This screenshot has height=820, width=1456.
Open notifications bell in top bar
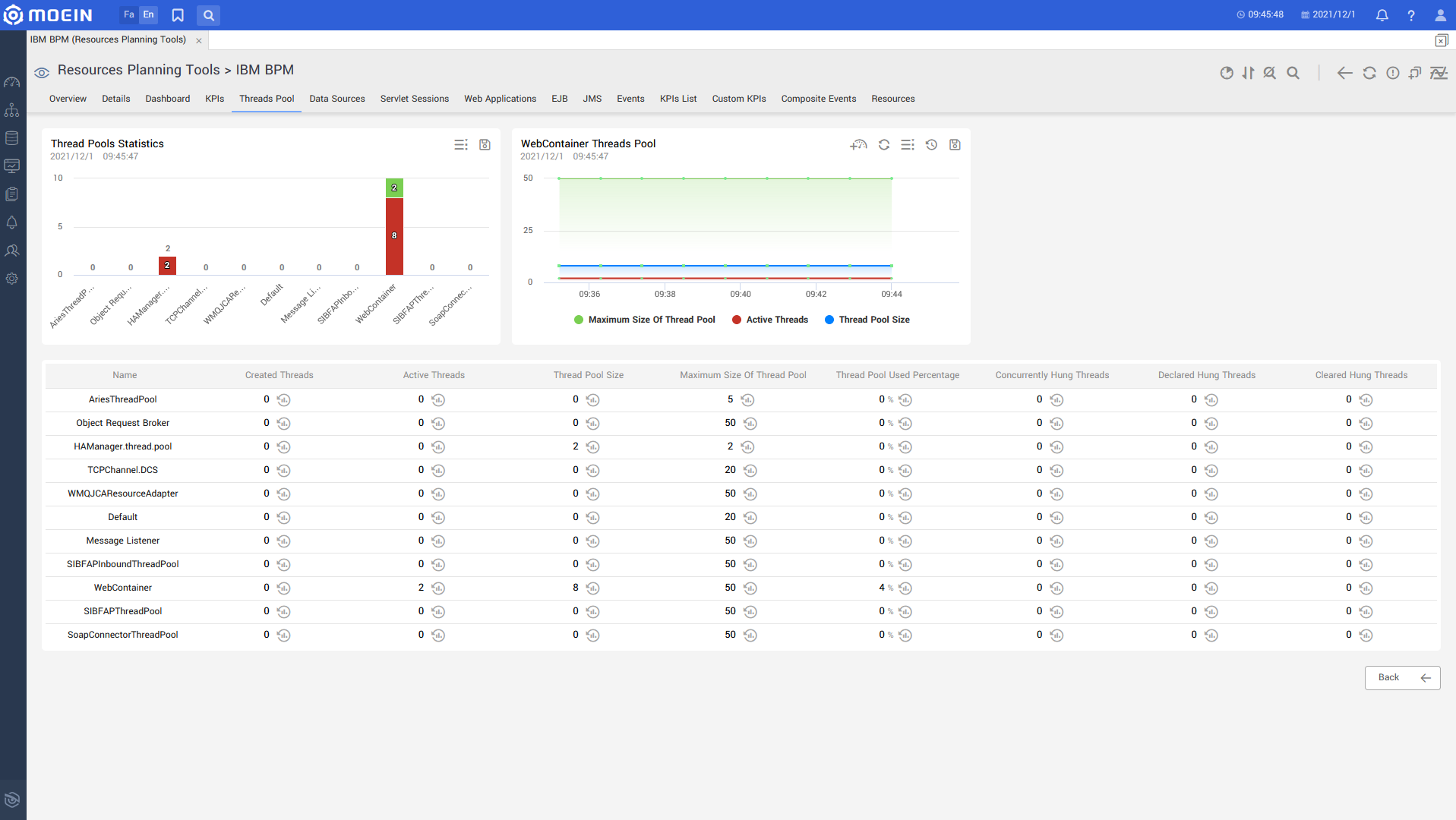1382,15
